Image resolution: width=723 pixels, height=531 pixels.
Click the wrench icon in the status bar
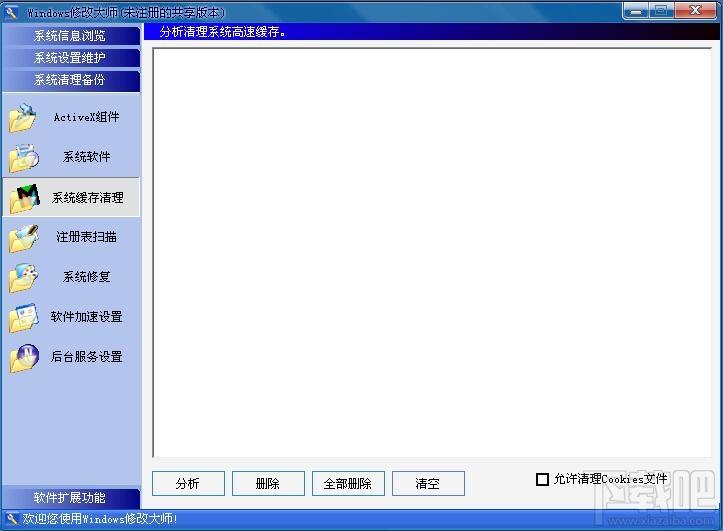click(x=12, y=519)
